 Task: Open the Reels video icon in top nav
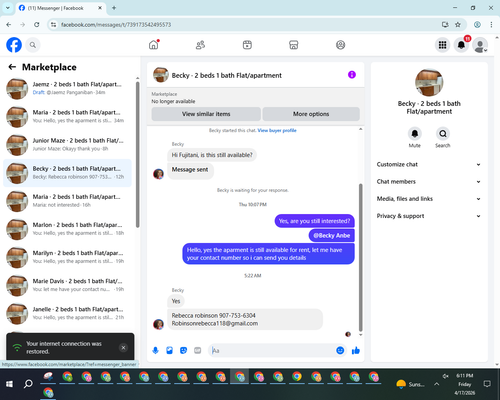[247, 45]
